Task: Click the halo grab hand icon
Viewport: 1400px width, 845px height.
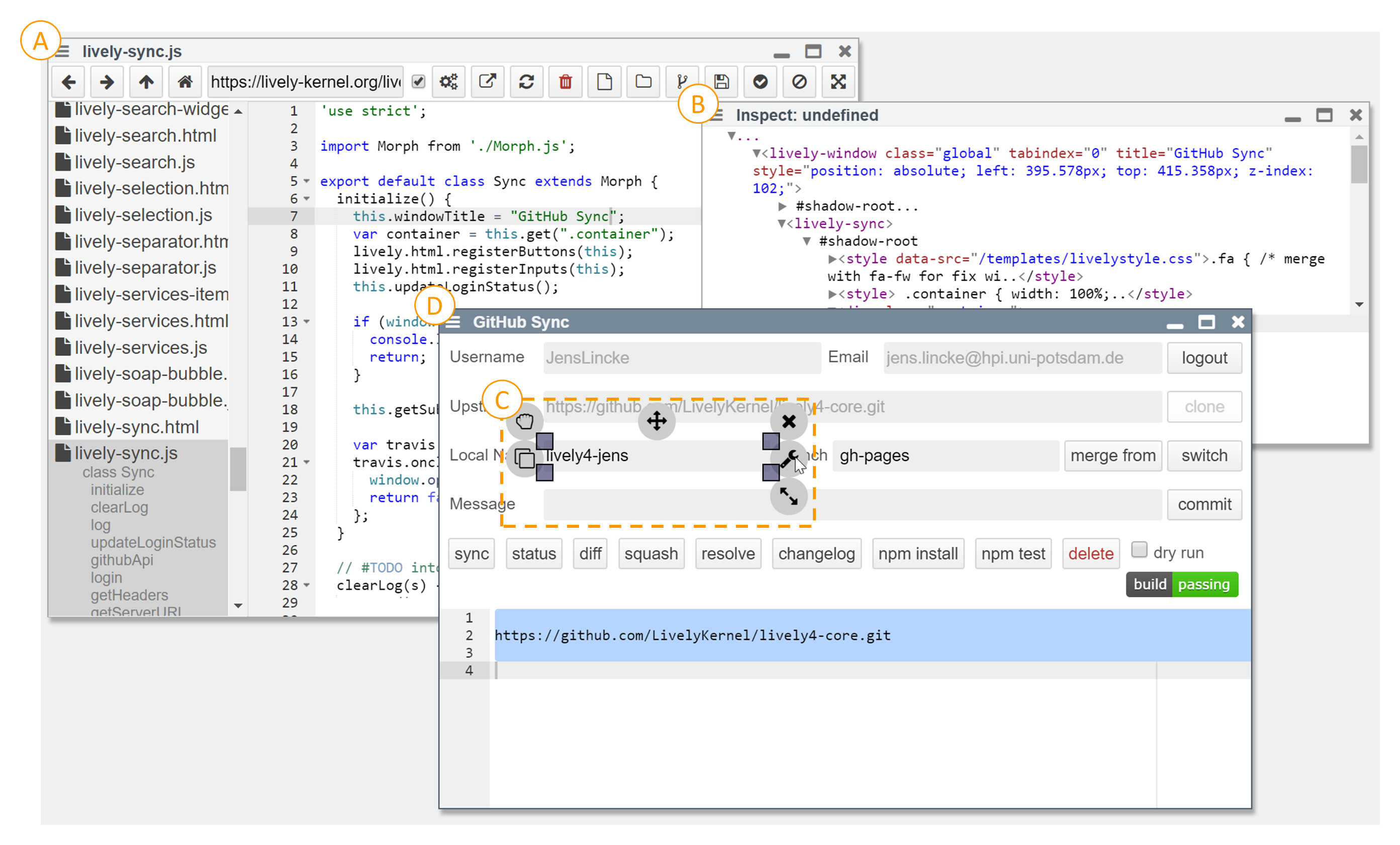Action: click(x=524, y=421)
